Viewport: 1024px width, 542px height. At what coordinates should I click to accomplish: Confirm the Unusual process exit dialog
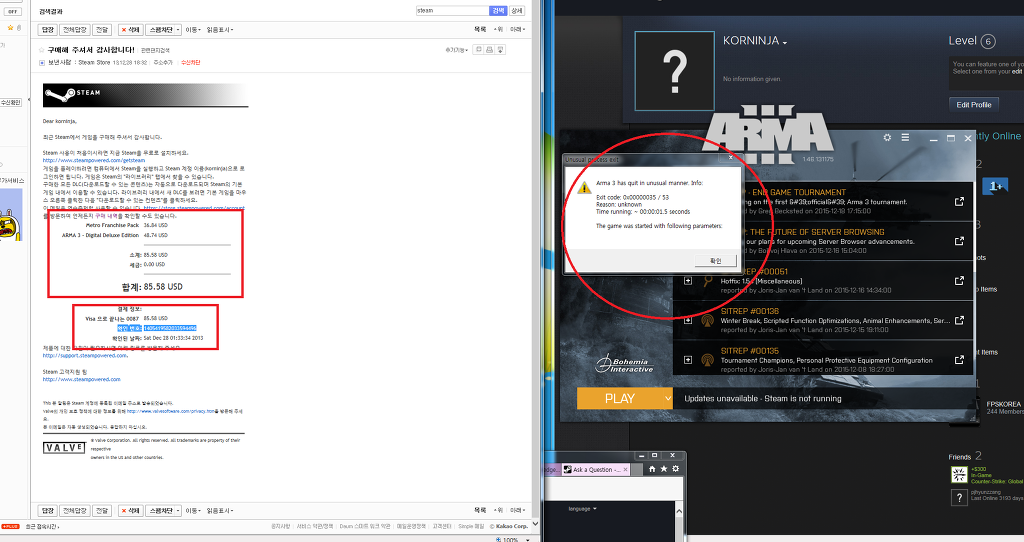coord(716,261)
